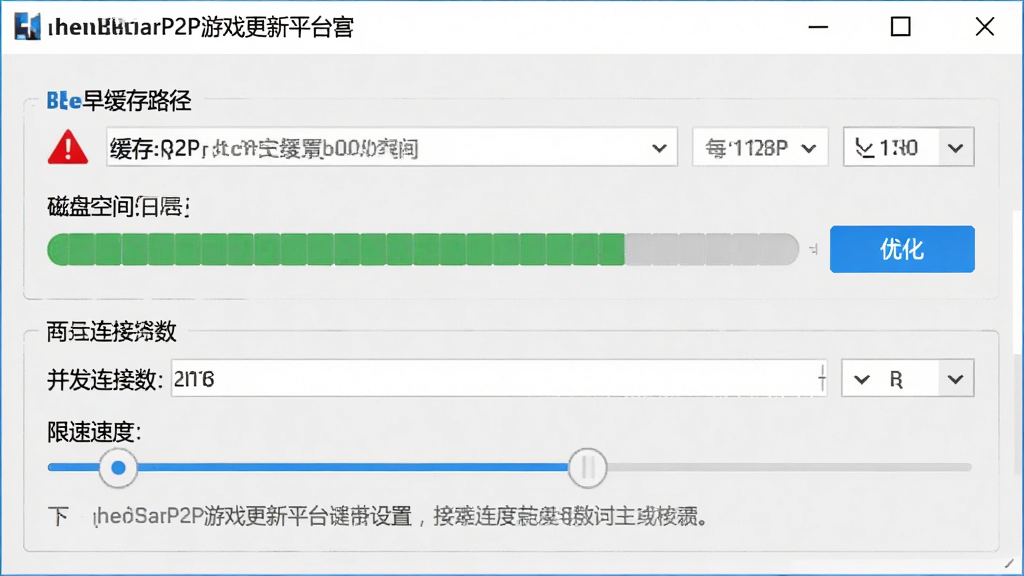The width and height of the screenshot is (1024, 576).
Task: Maximize the P2P update platform window
Action: (x=901, y=27)
